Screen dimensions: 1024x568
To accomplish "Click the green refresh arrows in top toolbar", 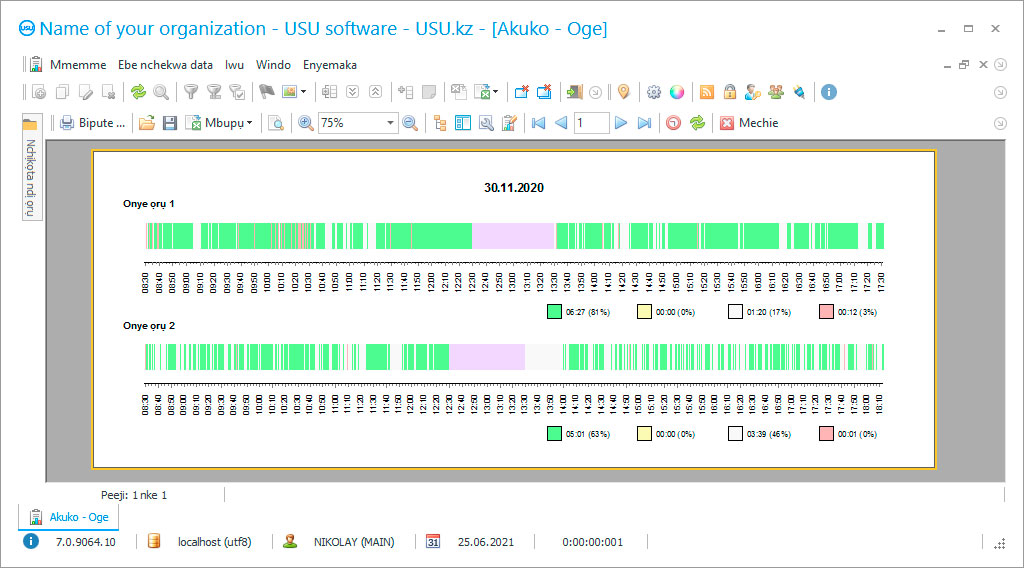I will point(138,92).
